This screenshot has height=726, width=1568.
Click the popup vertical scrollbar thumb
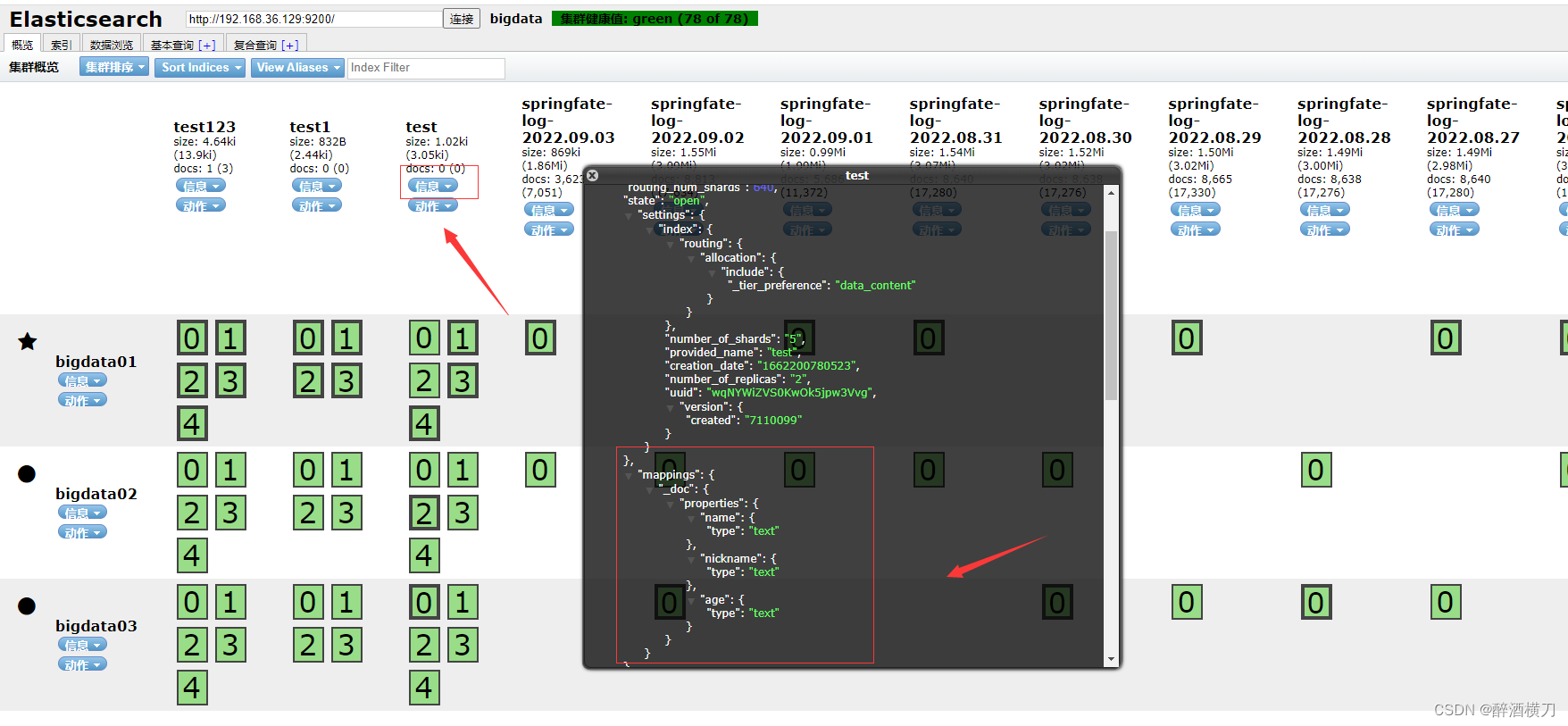tap(1111, 314)
